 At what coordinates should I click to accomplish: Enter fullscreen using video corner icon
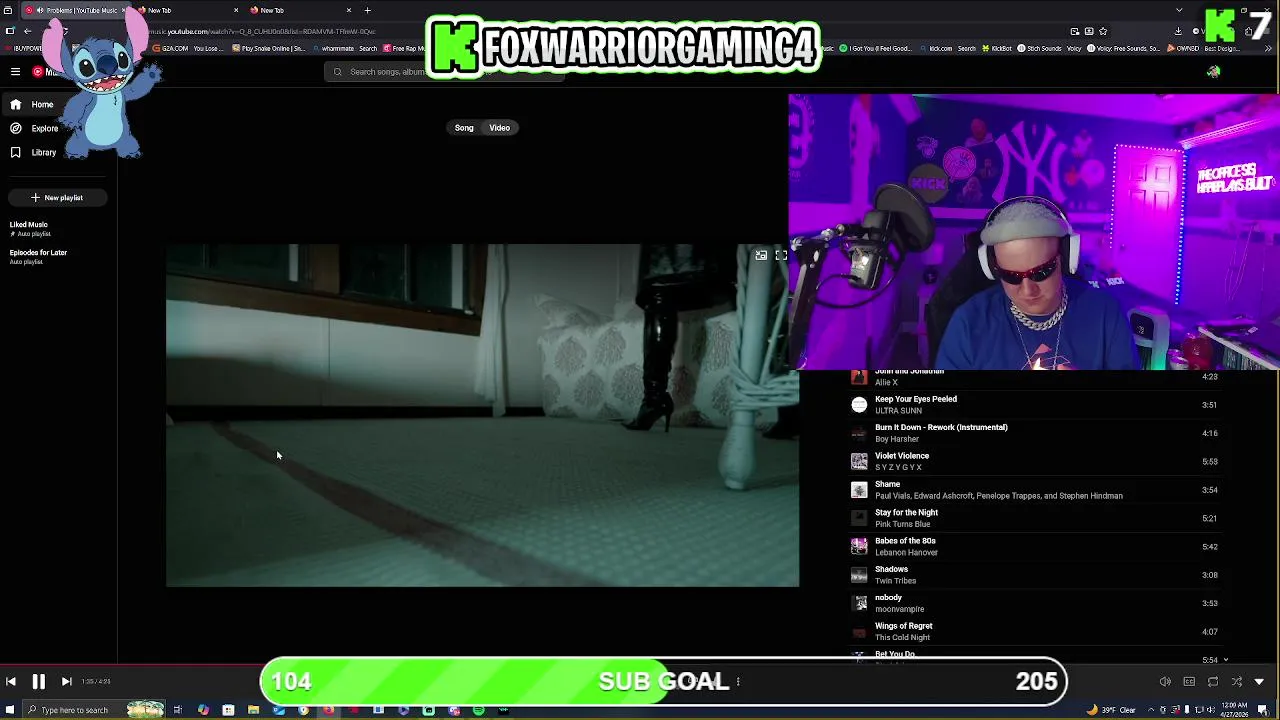click(x=782, y=256)
